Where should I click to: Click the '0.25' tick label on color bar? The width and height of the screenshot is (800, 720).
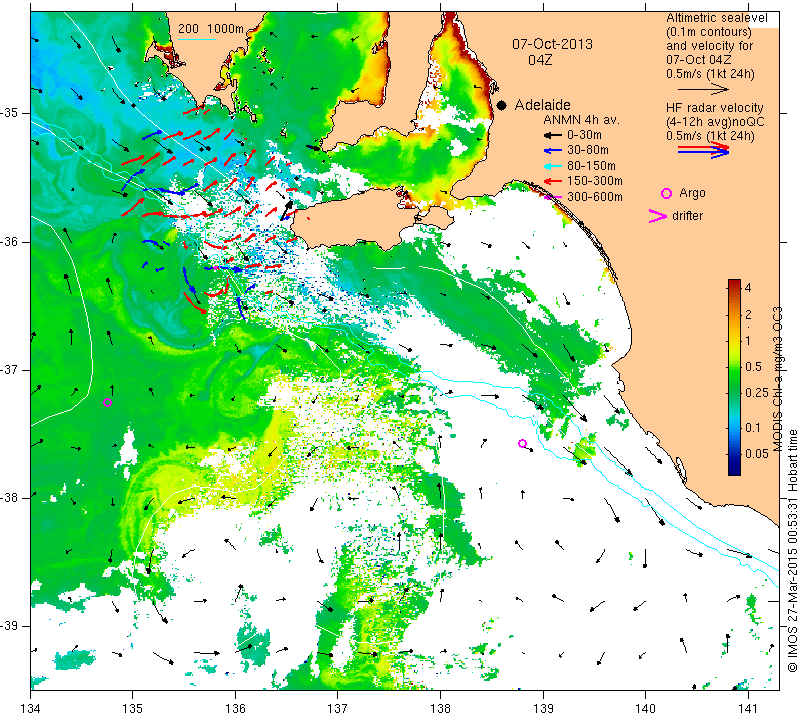click(757, 392)
